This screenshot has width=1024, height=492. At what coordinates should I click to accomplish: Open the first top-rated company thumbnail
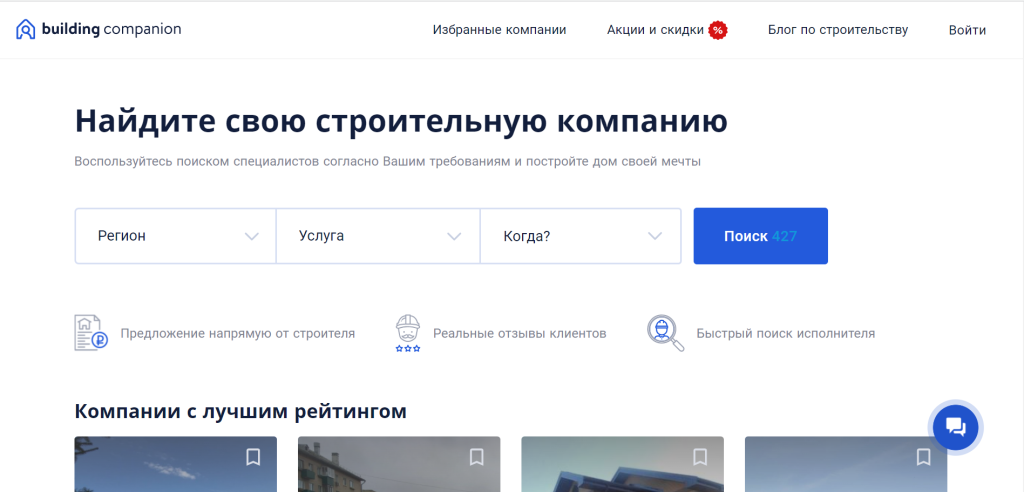[x=176, y=464]
